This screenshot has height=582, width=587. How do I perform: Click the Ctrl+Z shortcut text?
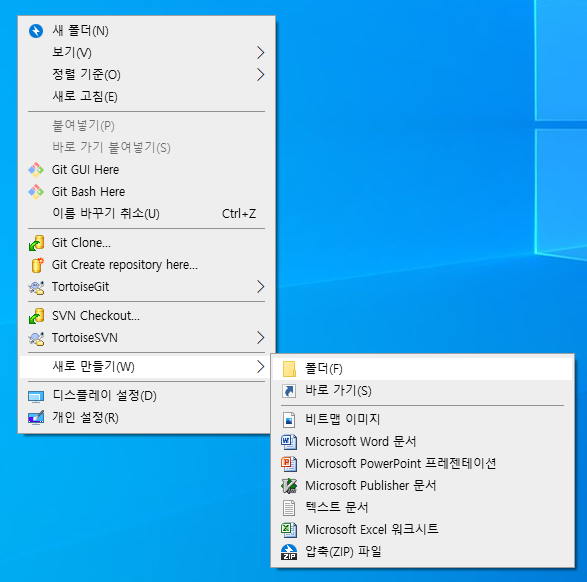[239, 214]
